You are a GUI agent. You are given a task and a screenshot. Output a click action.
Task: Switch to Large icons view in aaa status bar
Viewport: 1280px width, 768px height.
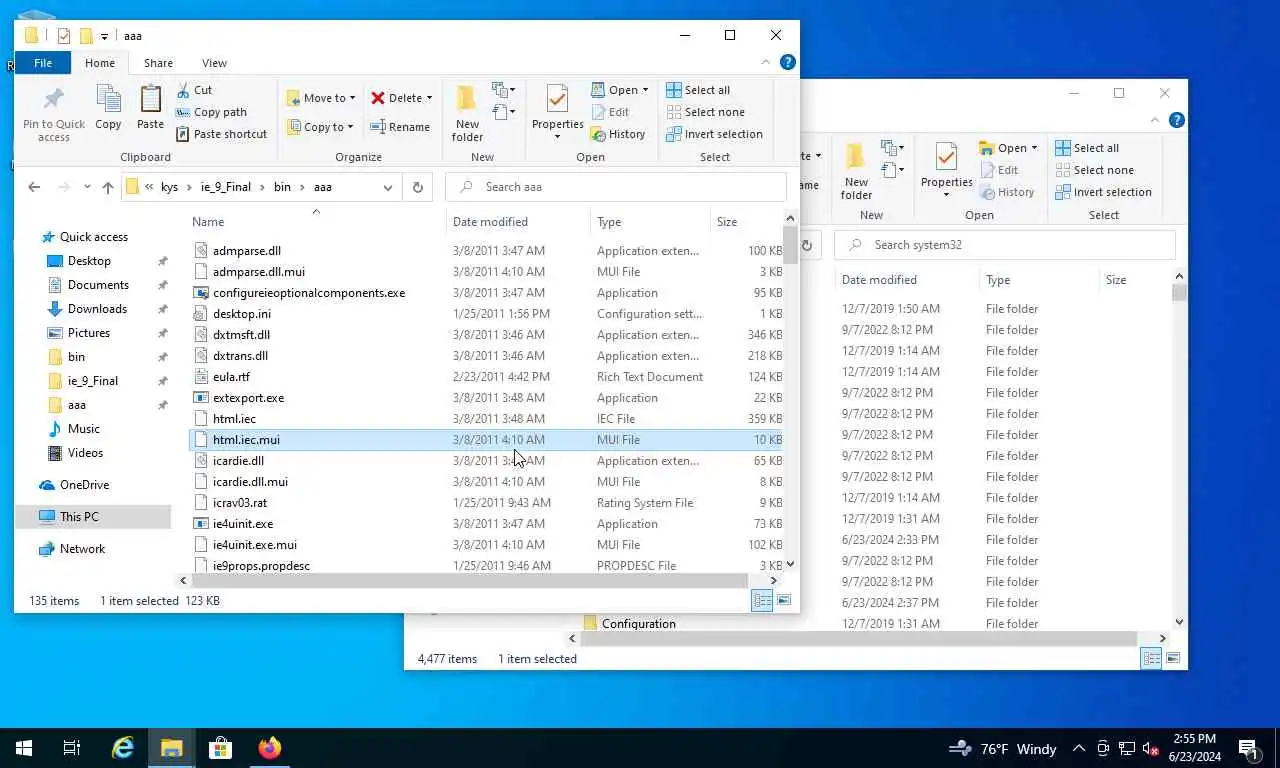coord(784,600)
